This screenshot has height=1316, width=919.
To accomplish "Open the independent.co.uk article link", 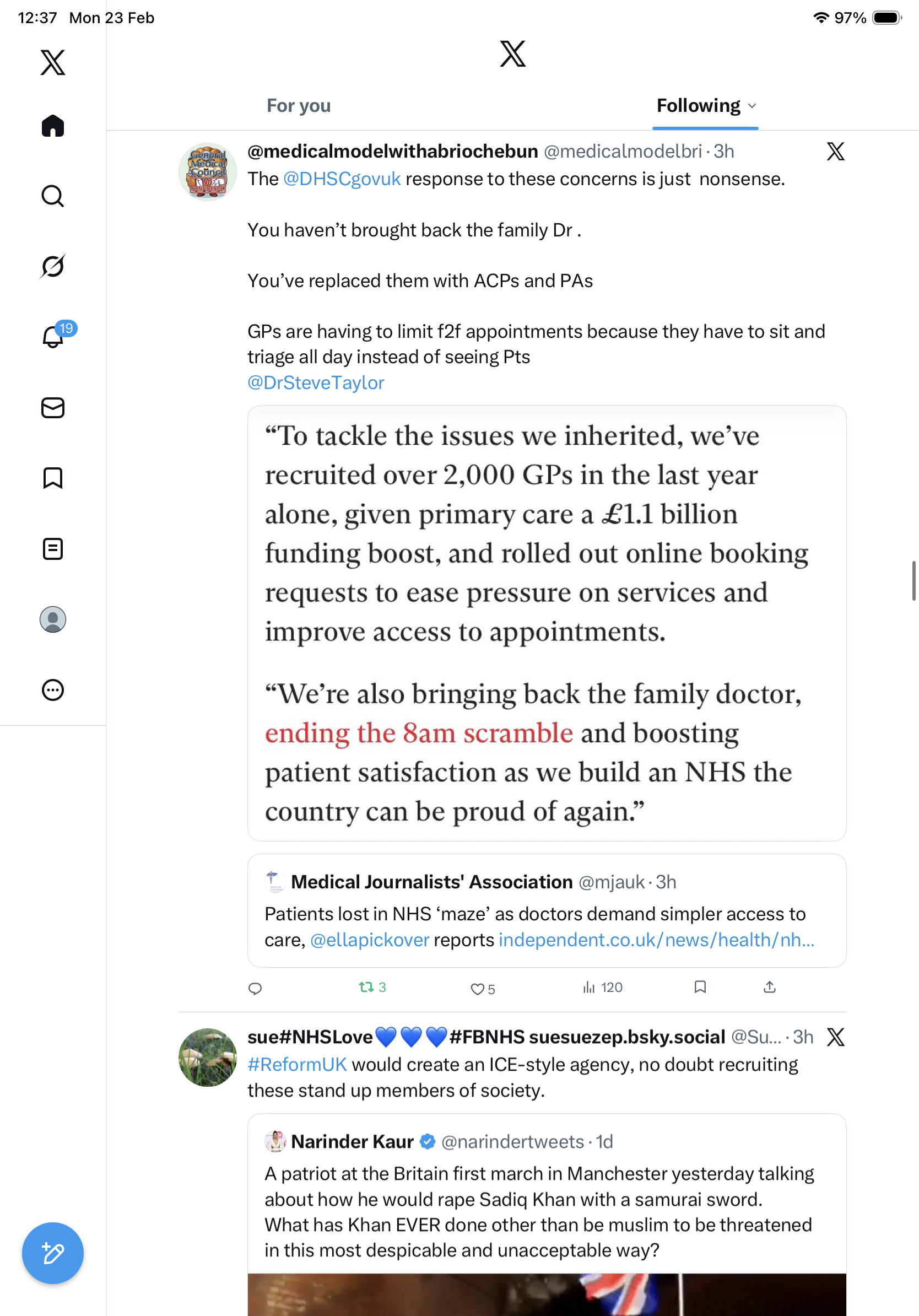I will point(656,940).
